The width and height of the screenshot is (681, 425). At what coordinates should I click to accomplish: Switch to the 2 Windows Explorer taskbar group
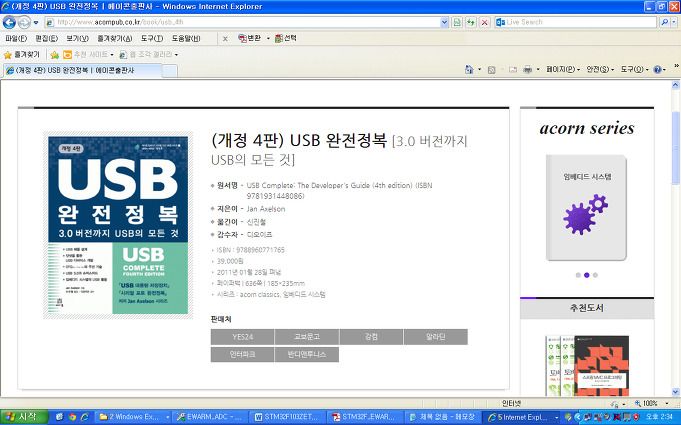[x=134, y=417]
